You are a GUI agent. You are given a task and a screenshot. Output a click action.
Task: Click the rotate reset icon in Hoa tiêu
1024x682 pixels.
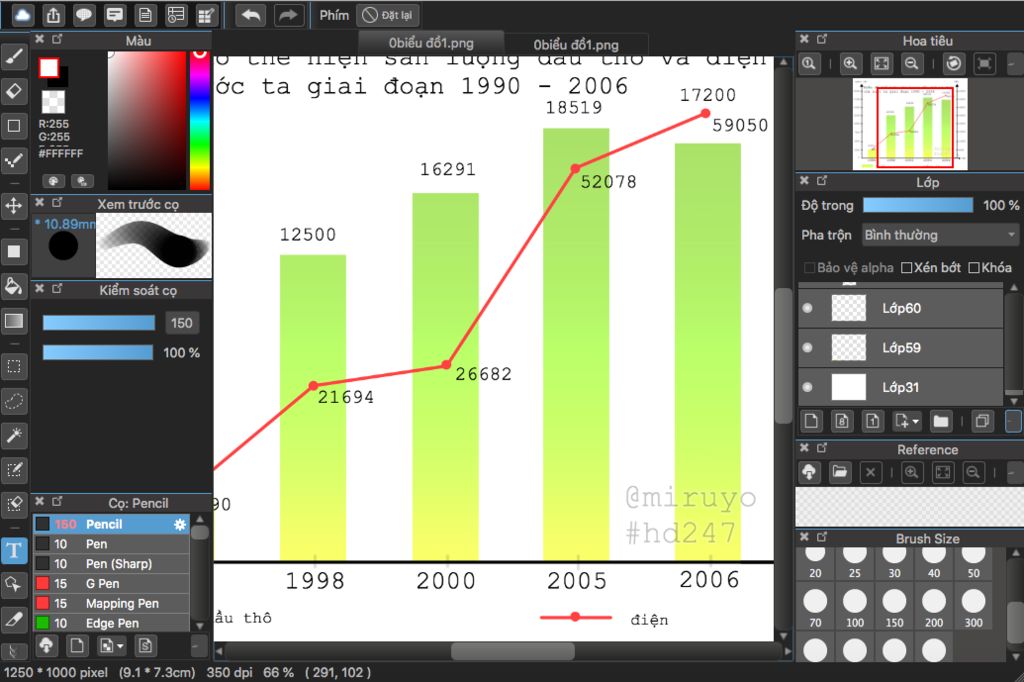[953, 63]
